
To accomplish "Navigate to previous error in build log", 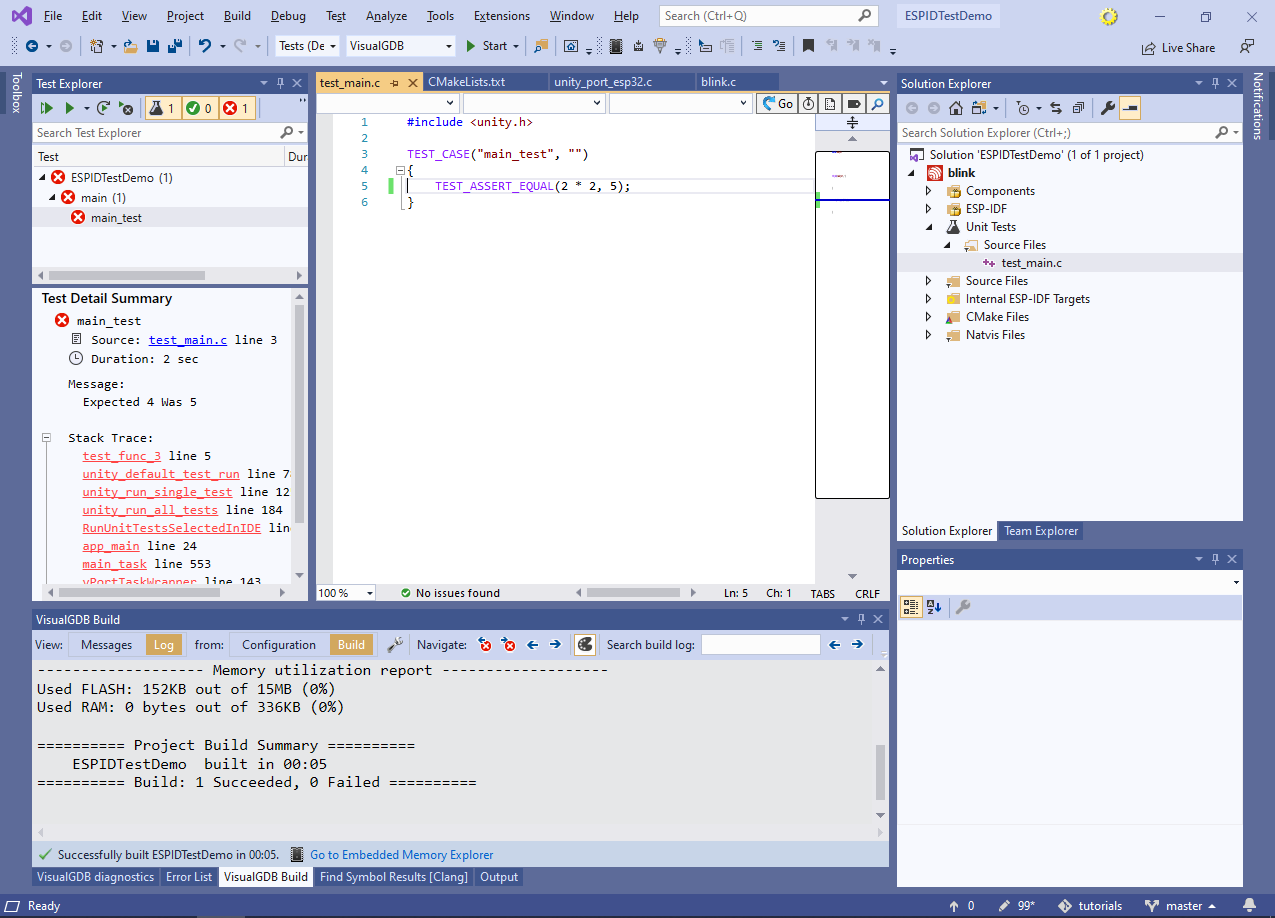I will 485,645.
